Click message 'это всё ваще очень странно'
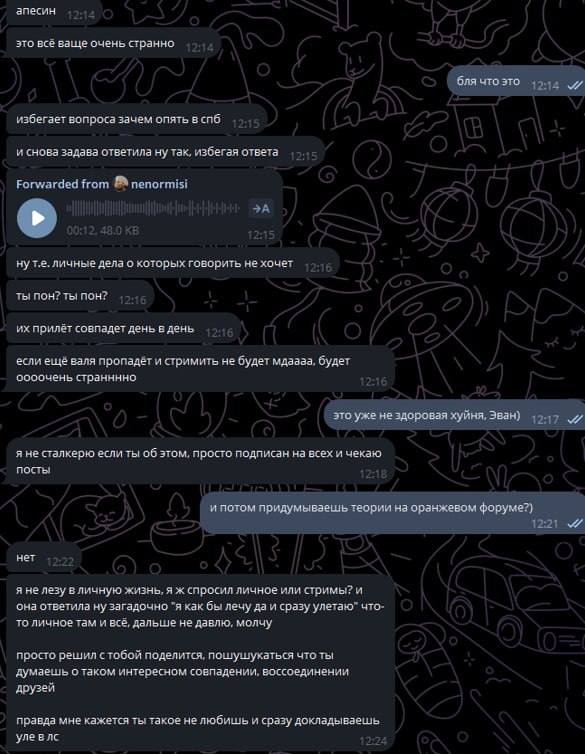This screenshot has width=585, height=754. [x=113, y=43]
